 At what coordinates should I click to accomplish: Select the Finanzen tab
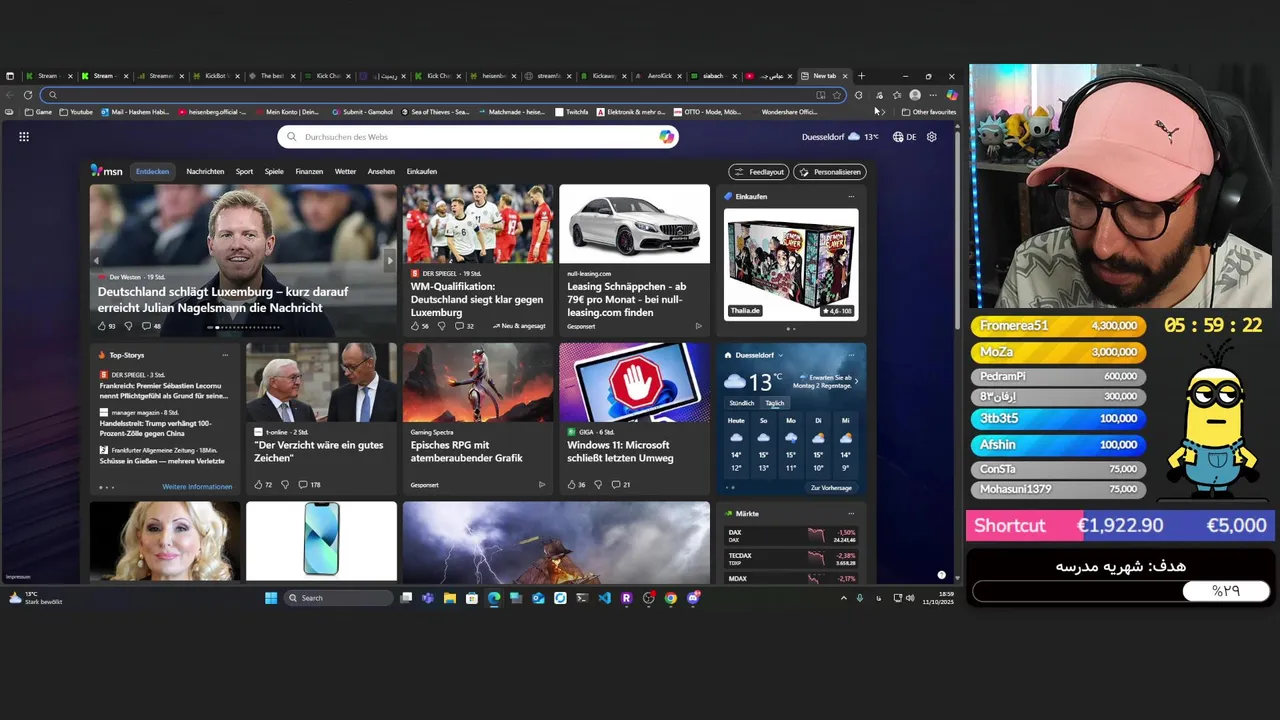(x=309, y=172)
